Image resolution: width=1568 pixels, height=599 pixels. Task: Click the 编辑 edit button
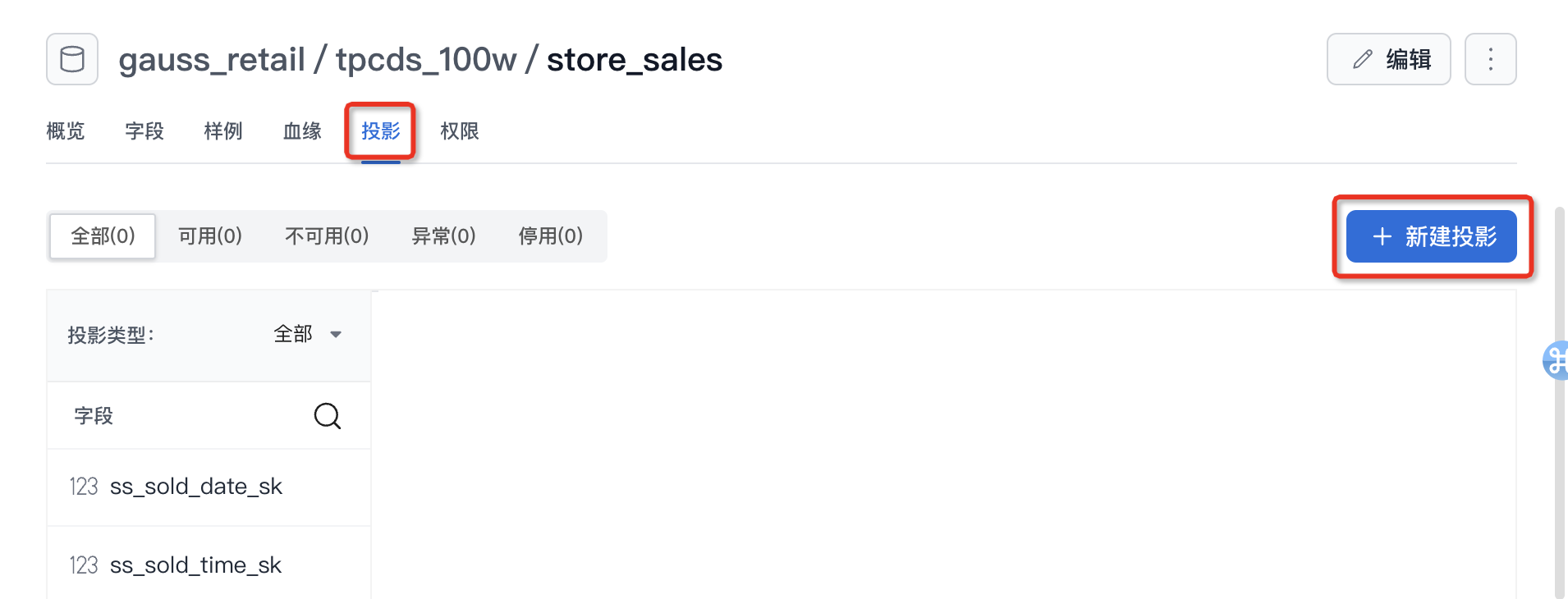pos(1388,59)
